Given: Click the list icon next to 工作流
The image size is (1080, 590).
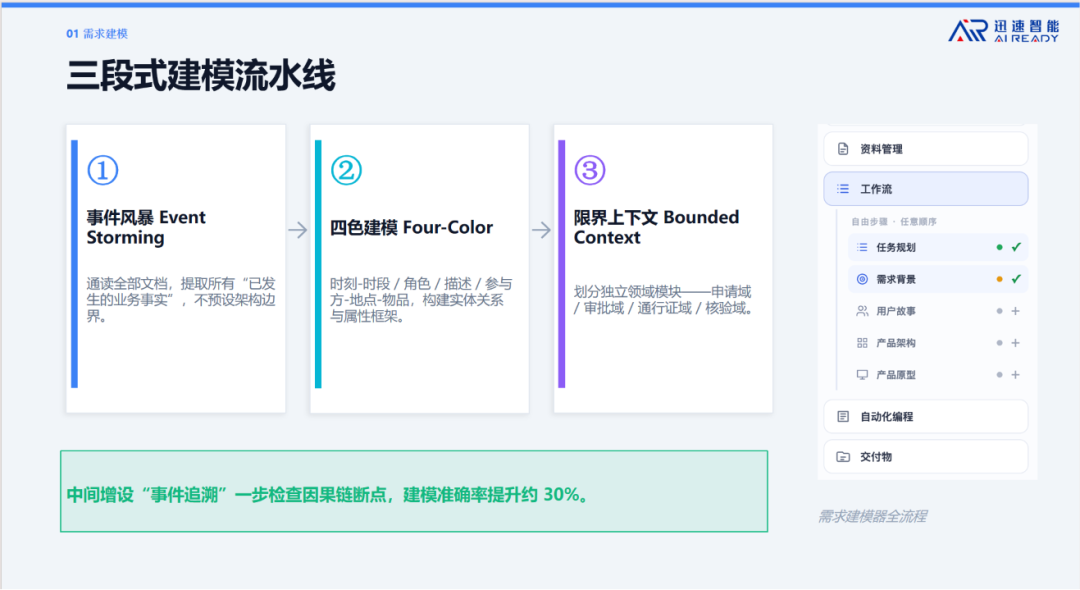Looking at the screenshot, I should tap(842, 189).
